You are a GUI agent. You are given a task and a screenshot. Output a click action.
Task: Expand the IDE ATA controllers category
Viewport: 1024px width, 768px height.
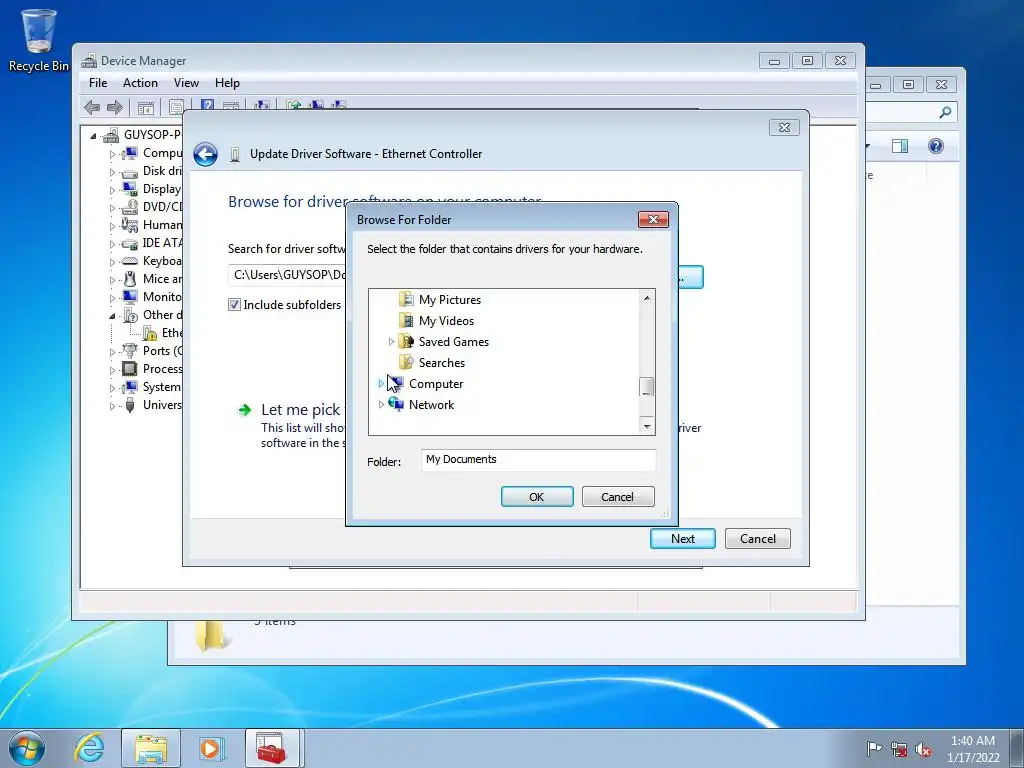[x=112, y=244]
